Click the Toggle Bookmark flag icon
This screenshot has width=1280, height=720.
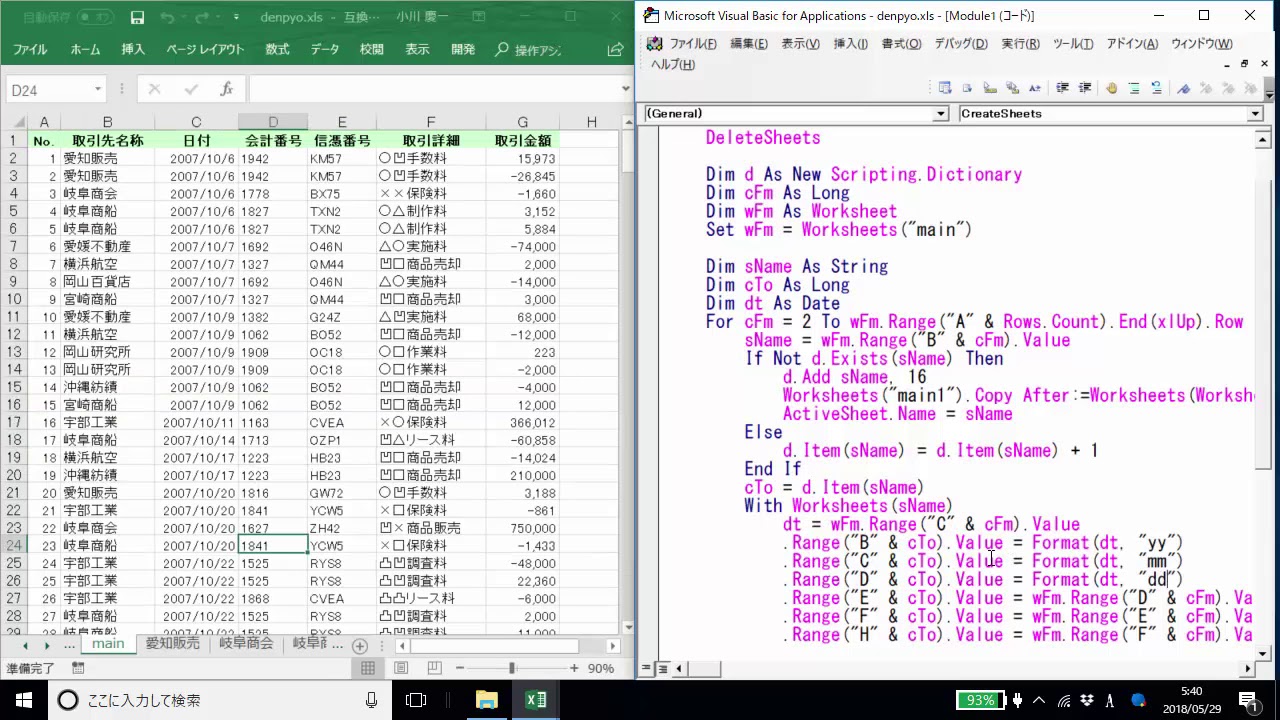(x=1184, y=88)
